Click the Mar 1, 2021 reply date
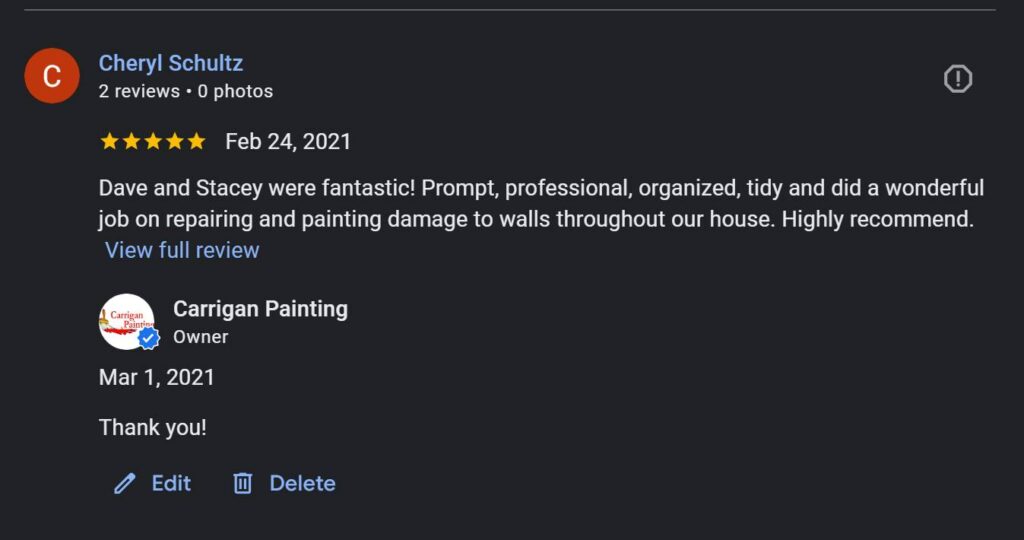The width and height of the screenshot is (1024, 540). point(157,378)
